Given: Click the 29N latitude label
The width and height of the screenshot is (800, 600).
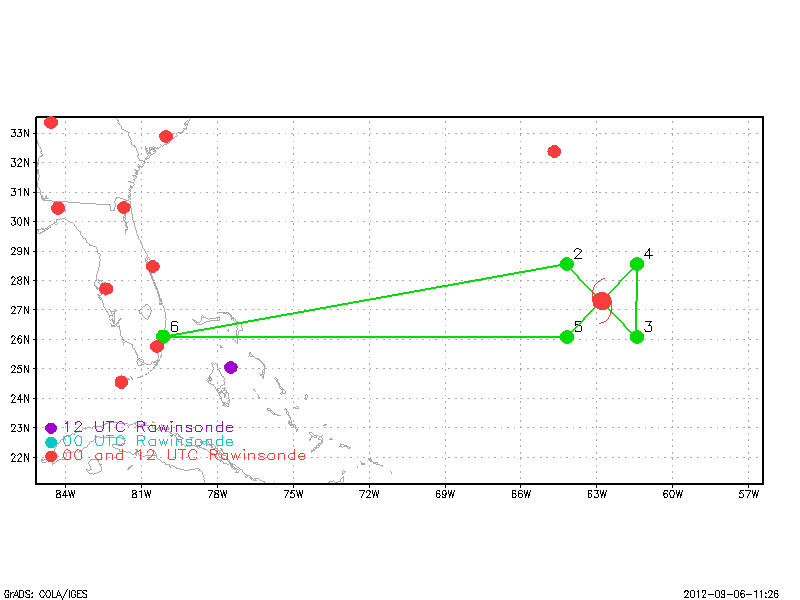Looking at the screenshot, I should tap(20, 251).
